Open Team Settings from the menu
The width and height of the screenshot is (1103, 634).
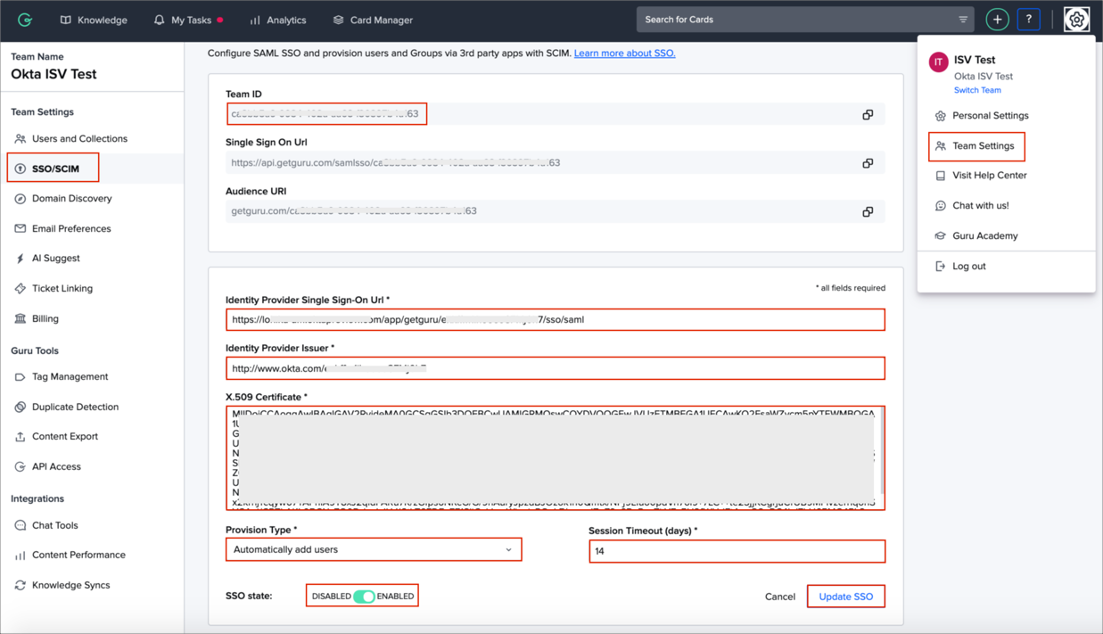click(x=982, y=146)
